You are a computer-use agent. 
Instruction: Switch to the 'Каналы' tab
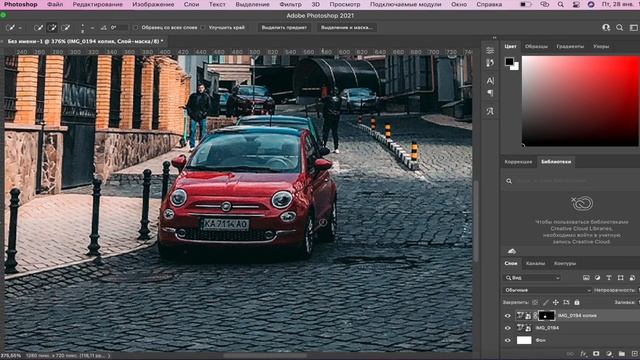click(x=535, y=264)
